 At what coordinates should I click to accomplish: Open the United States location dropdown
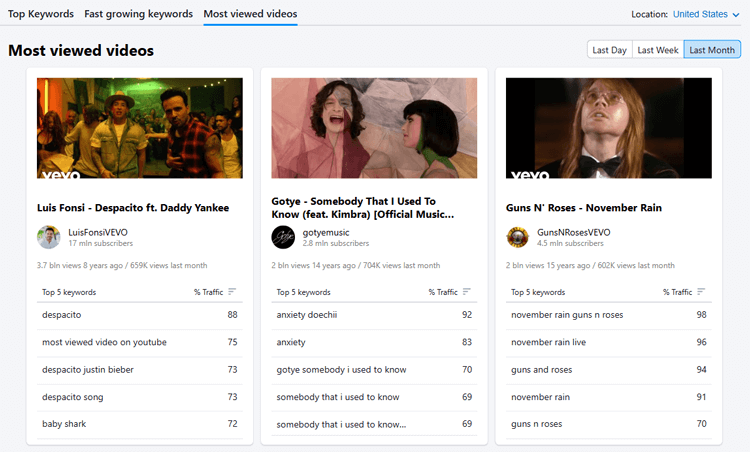coord(706,14)
